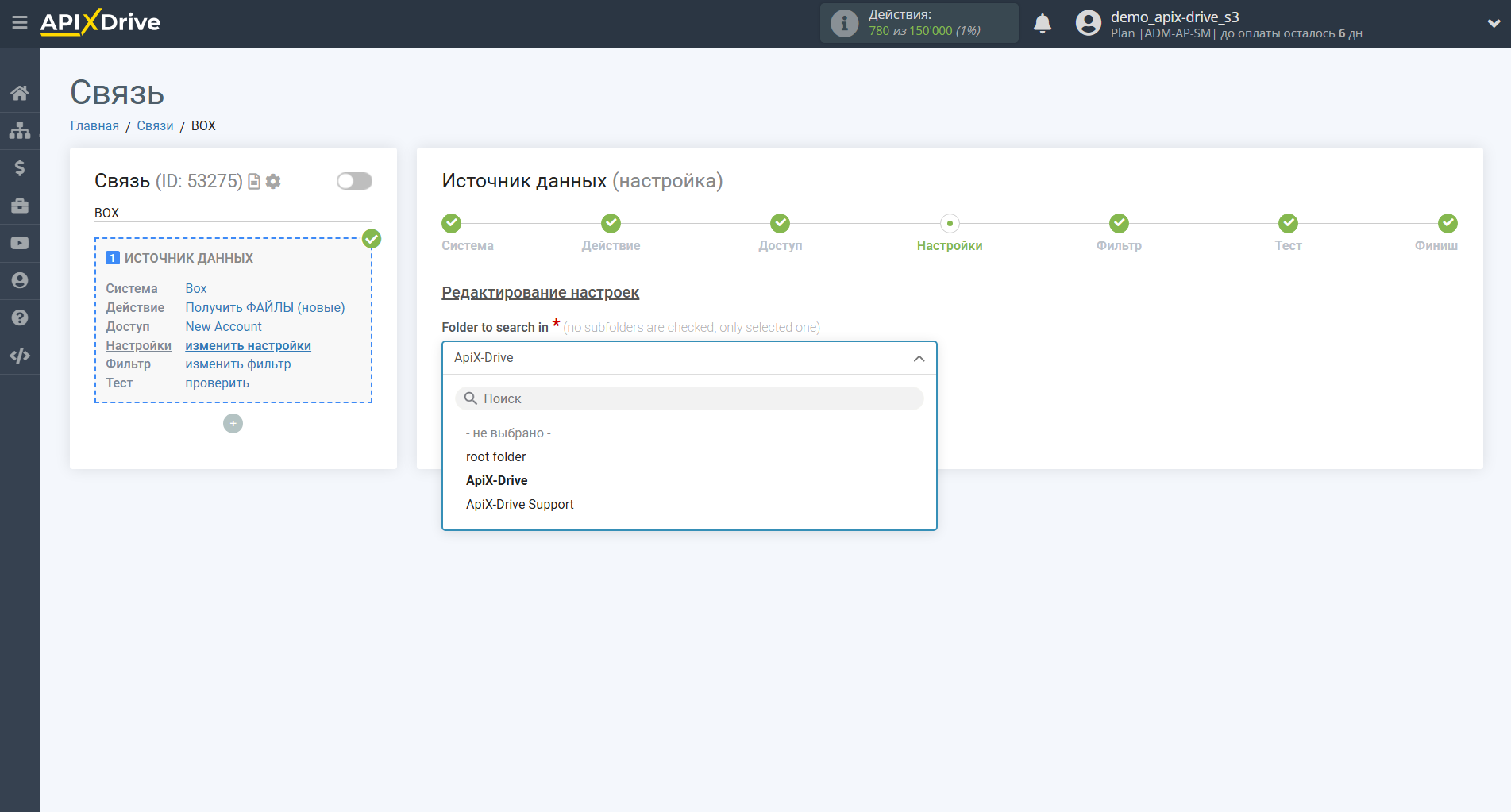Choose 'ApiX-Drive Support' folder option
1511x812 pixels.
click(519, 505)
